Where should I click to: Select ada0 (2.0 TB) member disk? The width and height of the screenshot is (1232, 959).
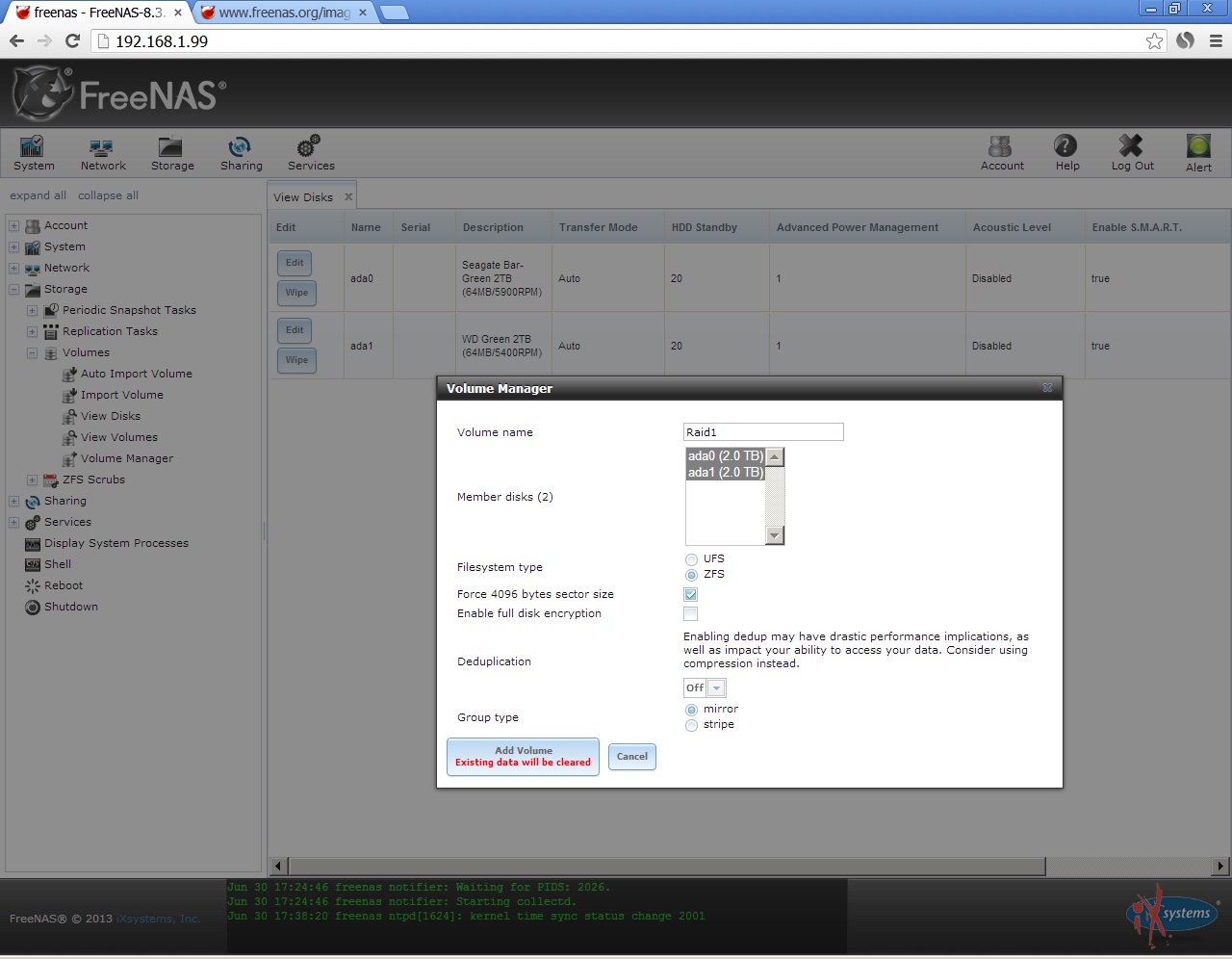click(726, 456)
